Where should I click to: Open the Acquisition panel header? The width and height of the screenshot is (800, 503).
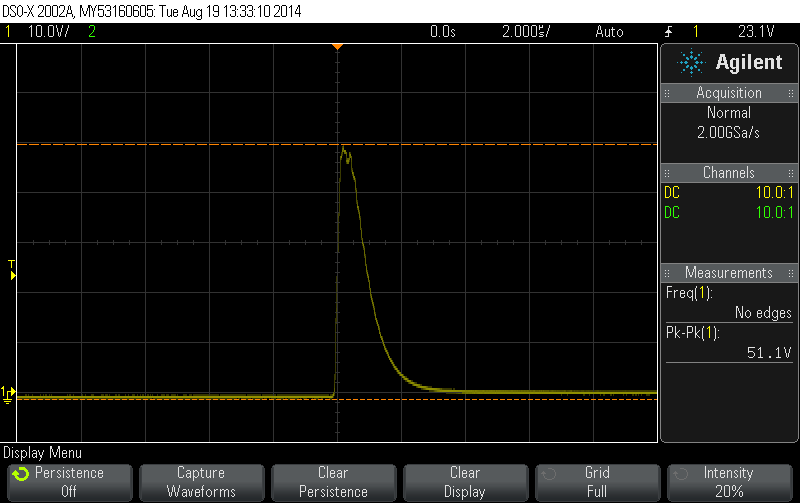tap(729, 93)
